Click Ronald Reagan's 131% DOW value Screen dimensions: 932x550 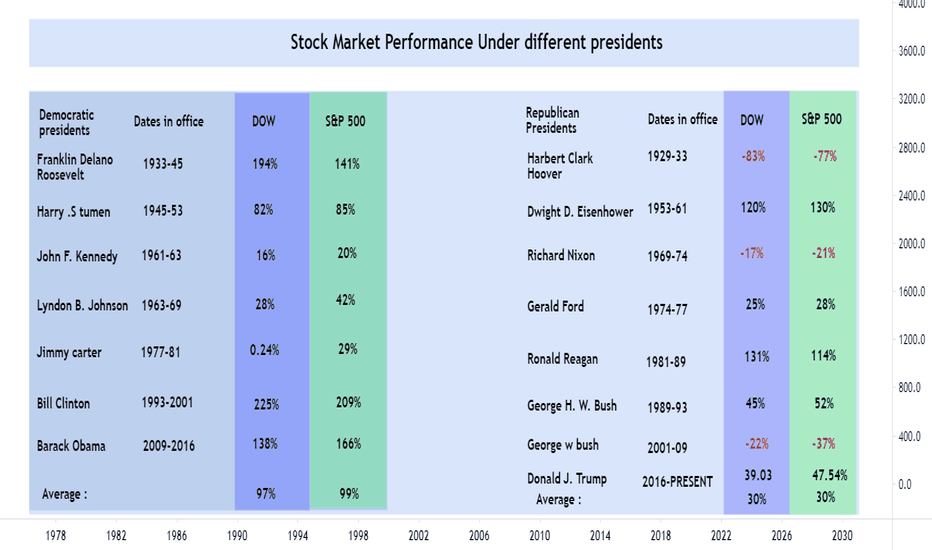[x=757, y=357]
